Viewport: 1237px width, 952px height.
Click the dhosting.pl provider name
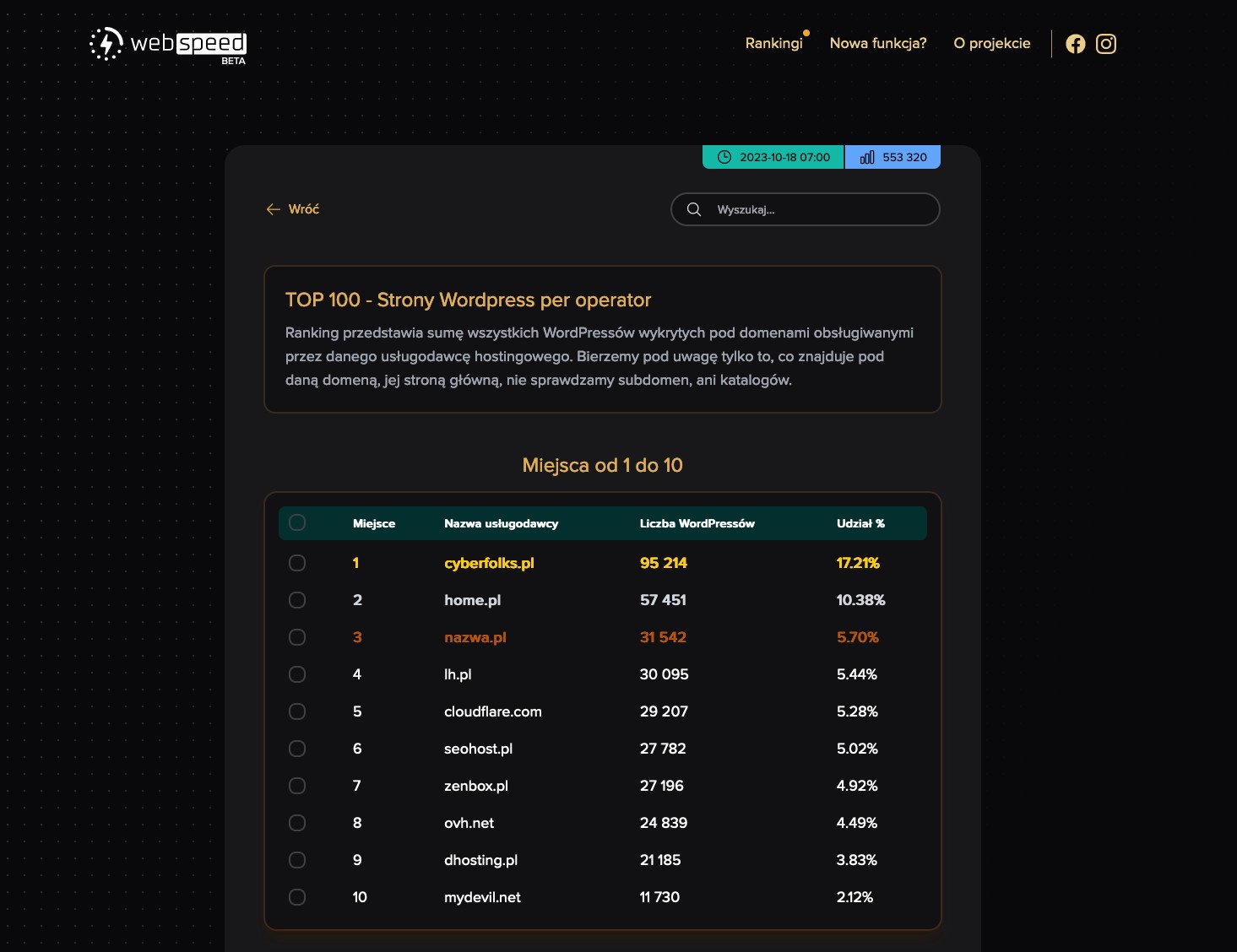[480, 860]
